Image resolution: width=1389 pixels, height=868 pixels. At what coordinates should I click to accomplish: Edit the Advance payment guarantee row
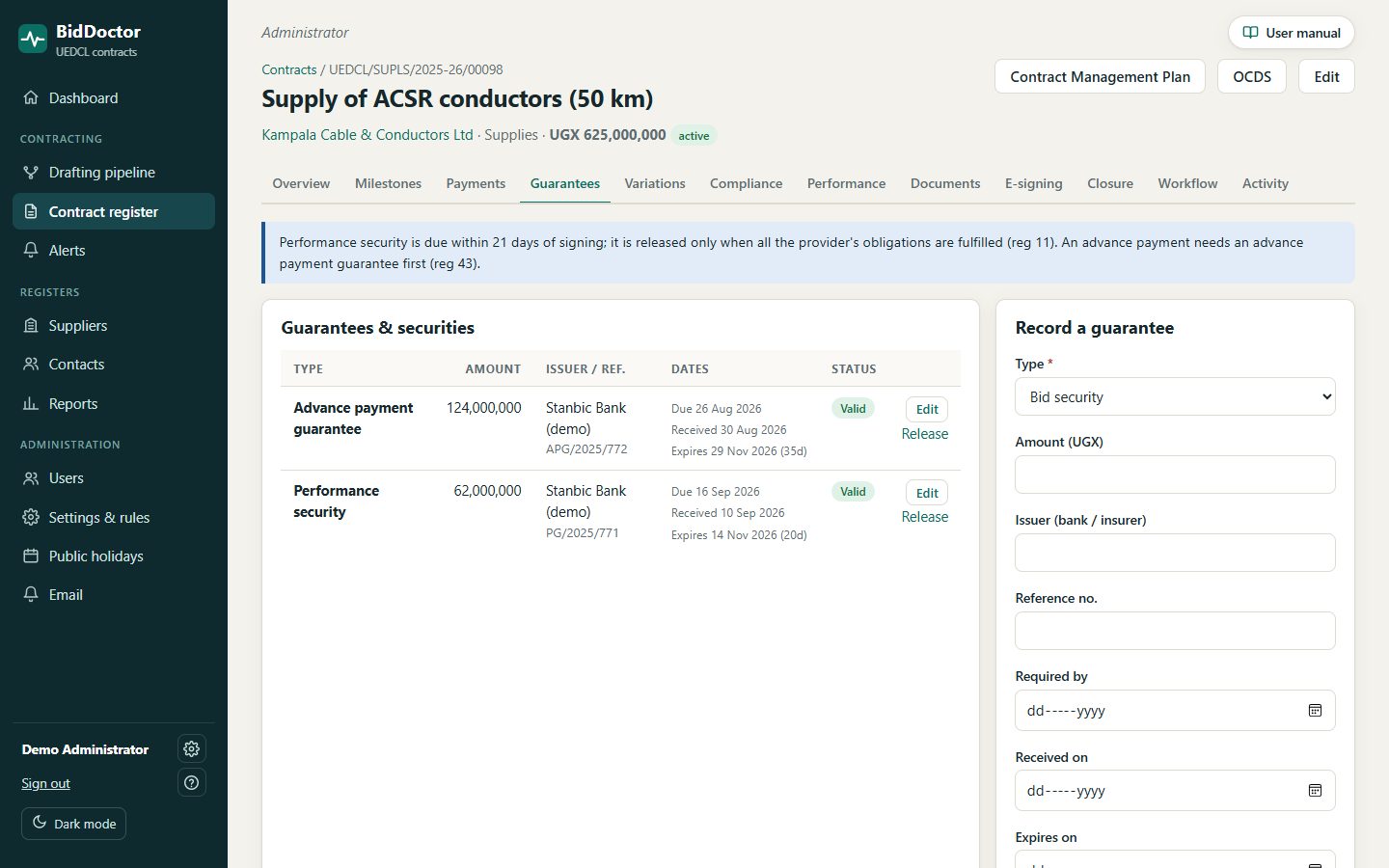927,409
